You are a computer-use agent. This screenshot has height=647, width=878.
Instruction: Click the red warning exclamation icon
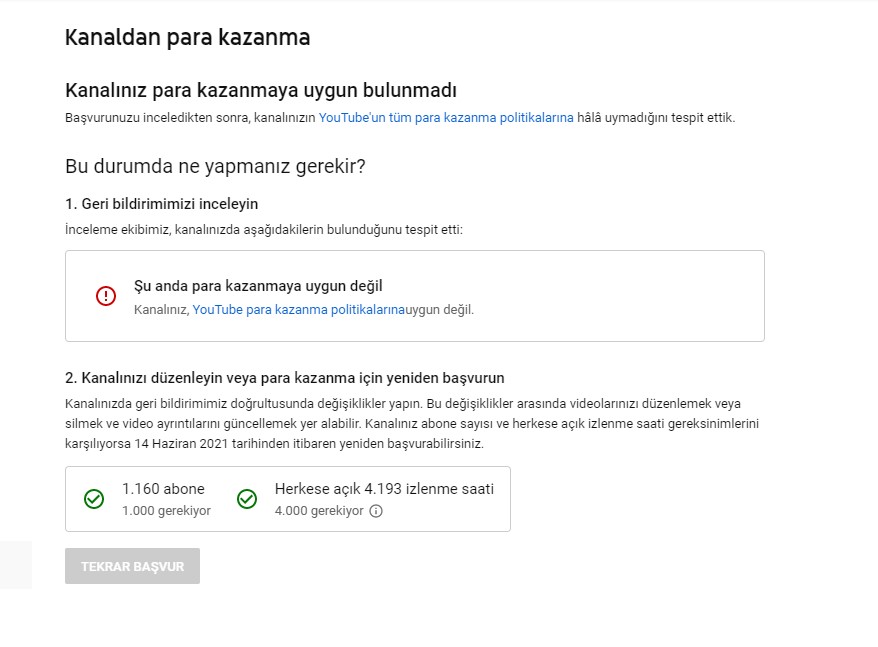106,296
